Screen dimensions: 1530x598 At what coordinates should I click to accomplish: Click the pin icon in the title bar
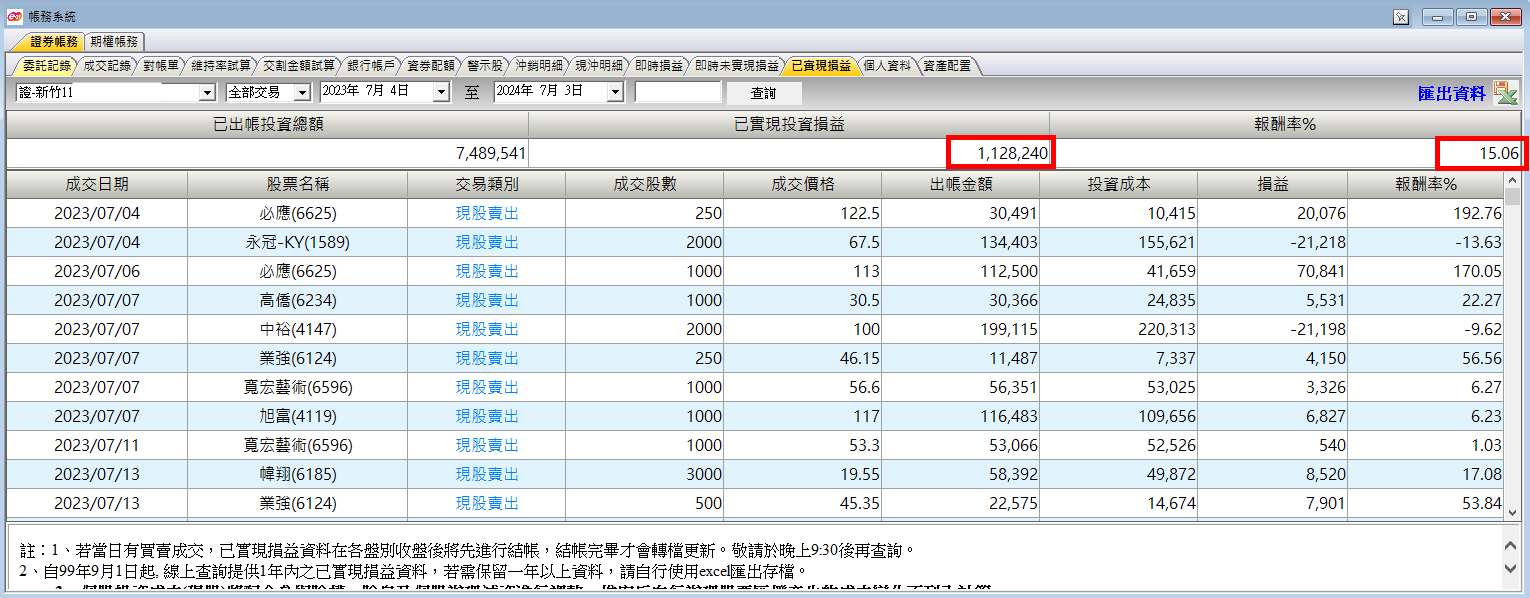click(1401, 17)
